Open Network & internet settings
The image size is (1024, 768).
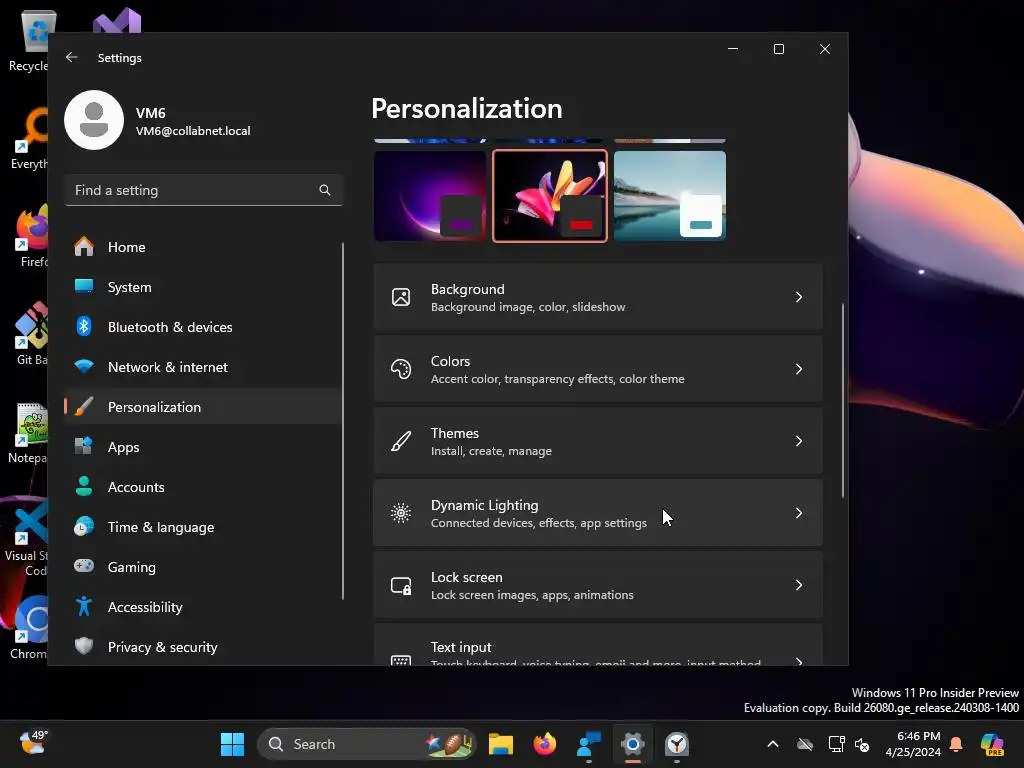click(x=202, y=367)
